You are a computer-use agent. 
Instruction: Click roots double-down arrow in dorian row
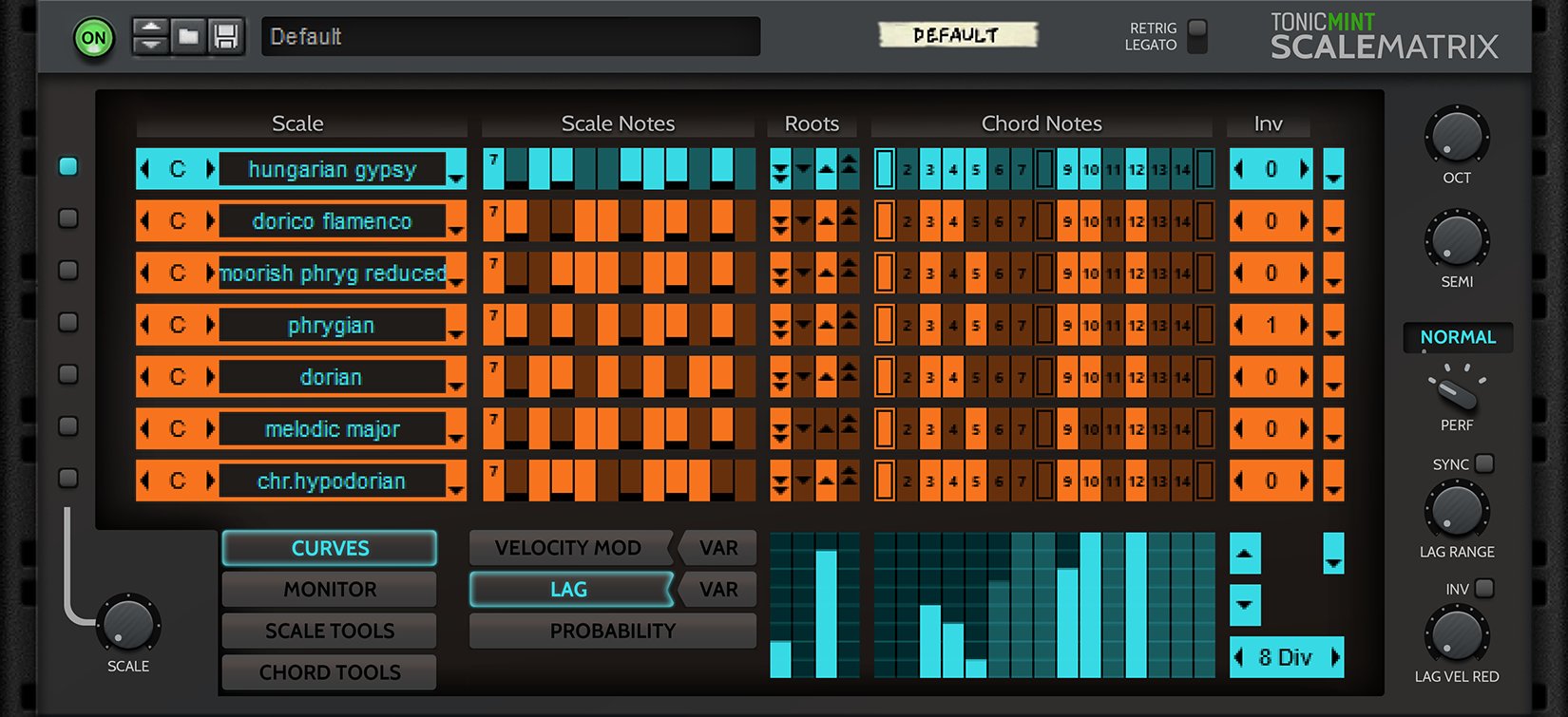(x=780, y=377)
